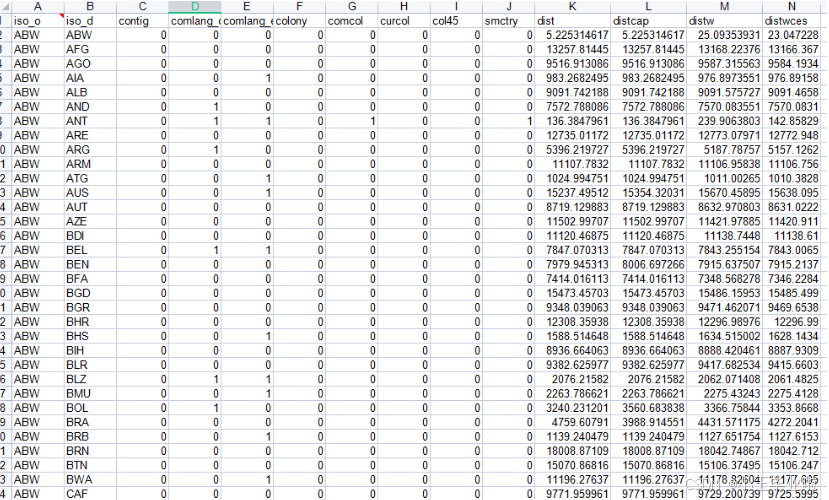Click the 'iso_o' header cell
Viewport: 829px width, 500px height.
(37, 21)
